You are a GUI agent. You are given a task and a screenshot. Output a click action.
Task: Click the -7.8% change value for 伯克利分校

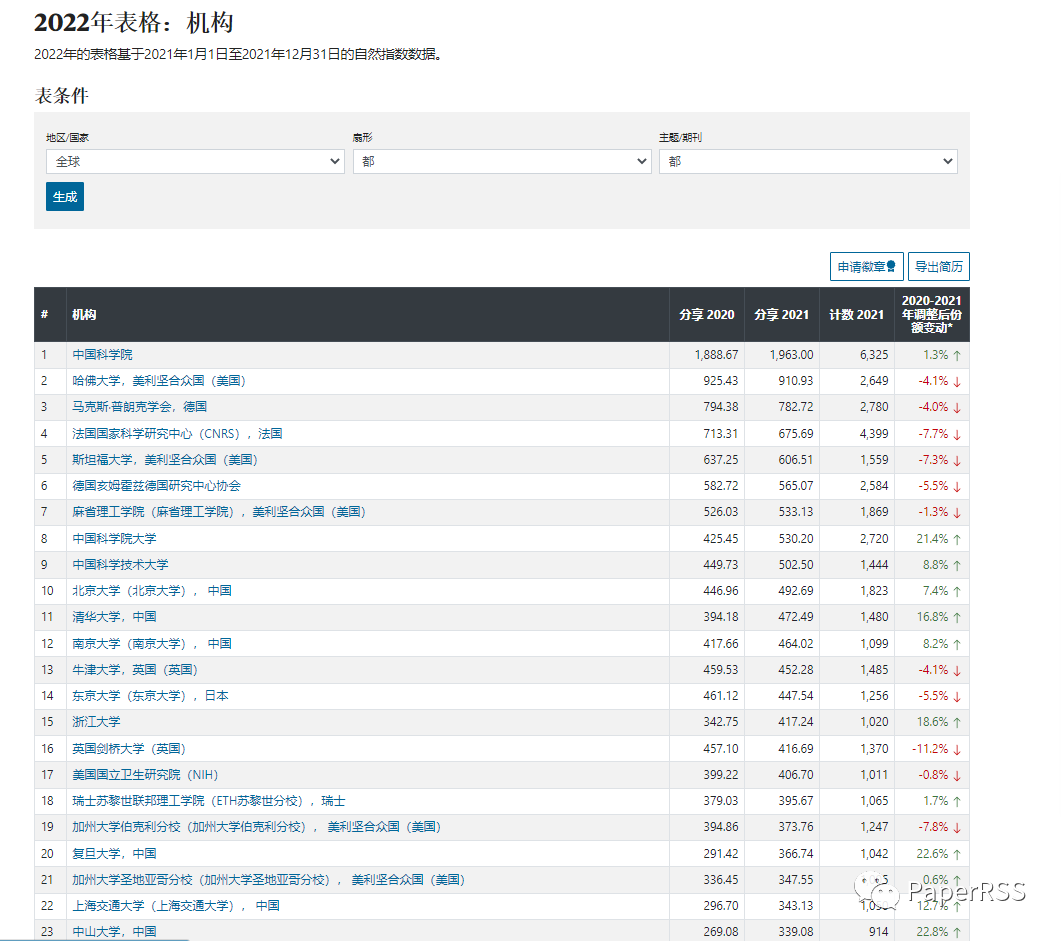point(933,827)
